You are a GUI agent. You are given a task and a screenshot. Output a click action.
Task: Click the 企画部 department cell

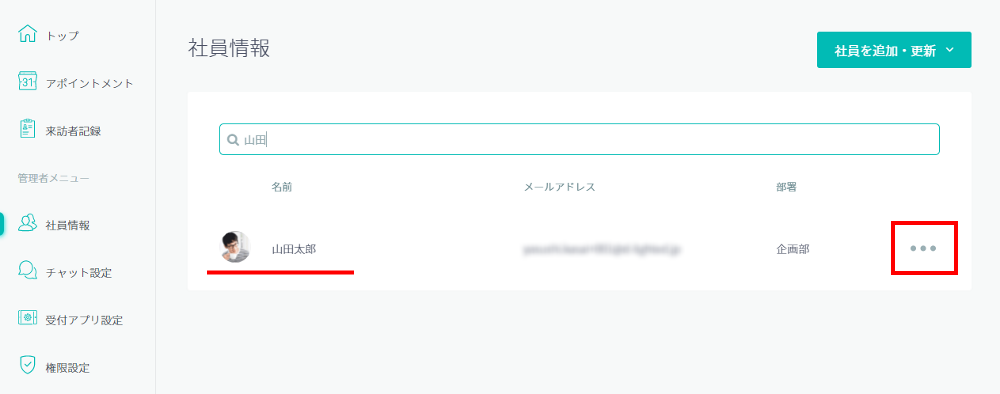[789, 249]
